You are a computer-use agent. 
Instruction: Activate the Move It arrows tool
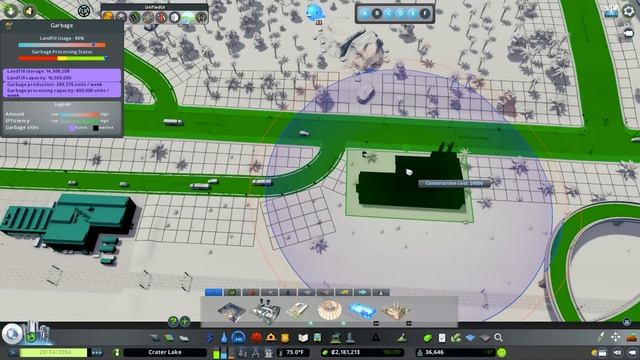pos(616,337)
